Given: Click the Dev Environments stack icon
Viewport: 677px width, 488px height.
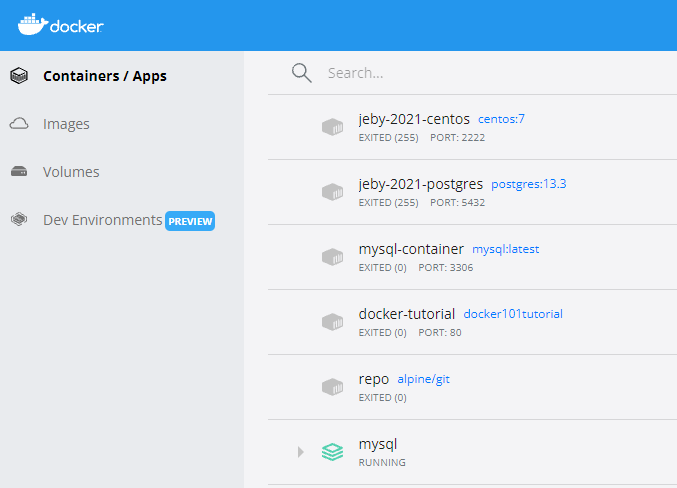Looking at the screenshot, I should click(x=19, y=219).
